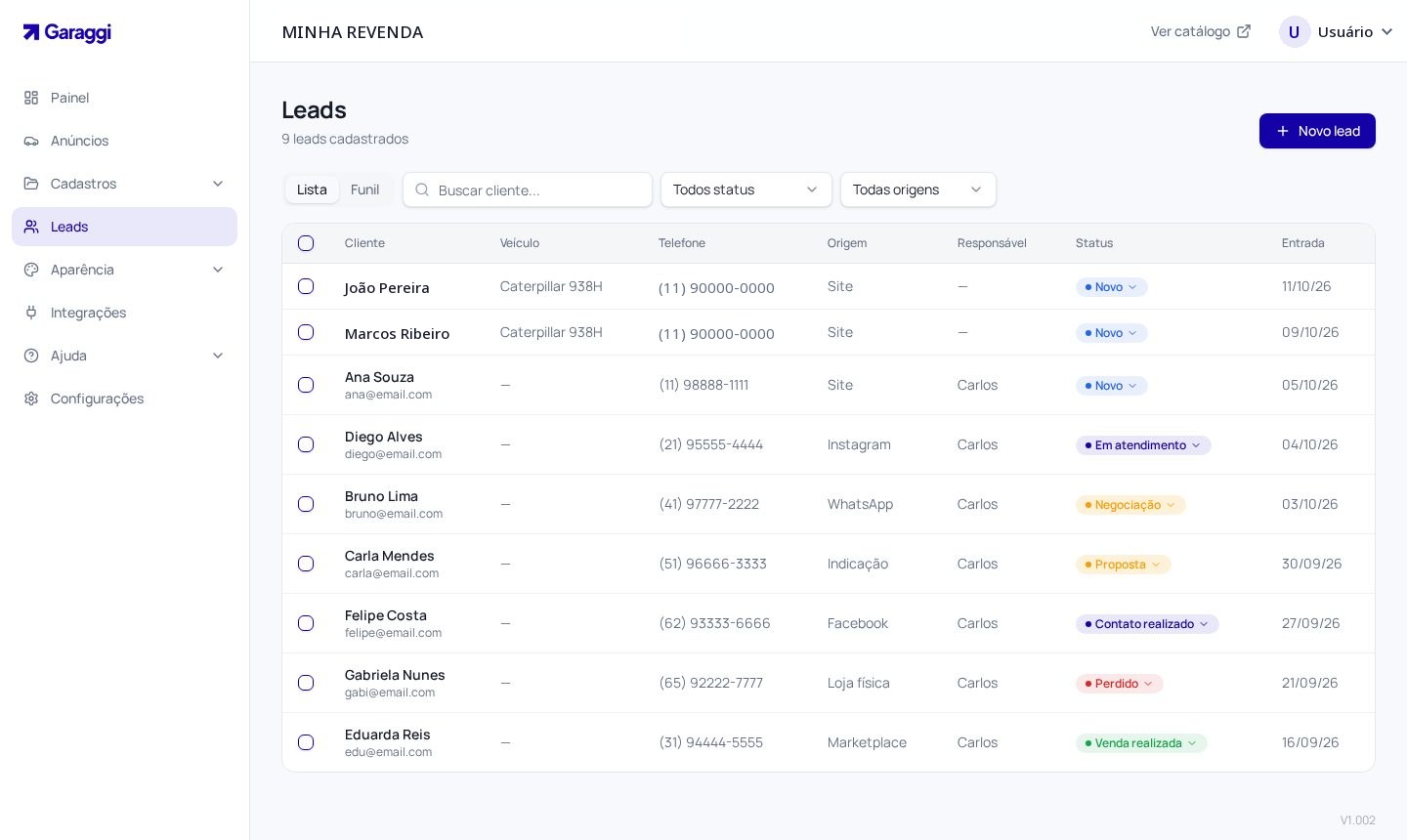Screen dimensions: 1407x840
Task: Click the U user avatar
Action: click(1295, 32)
